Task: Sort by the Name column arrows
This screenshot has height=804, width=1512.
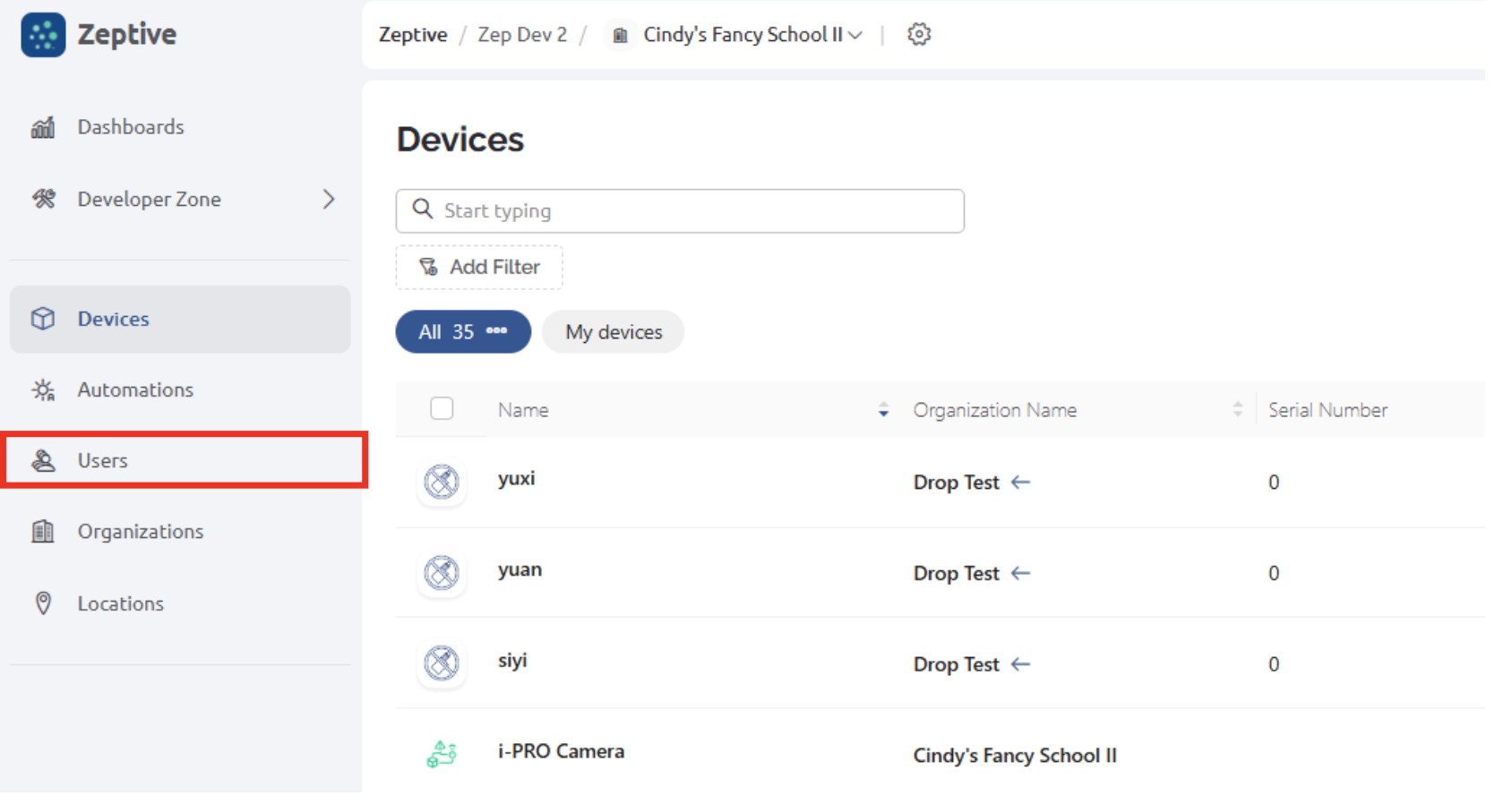Action: click(883, 410)
